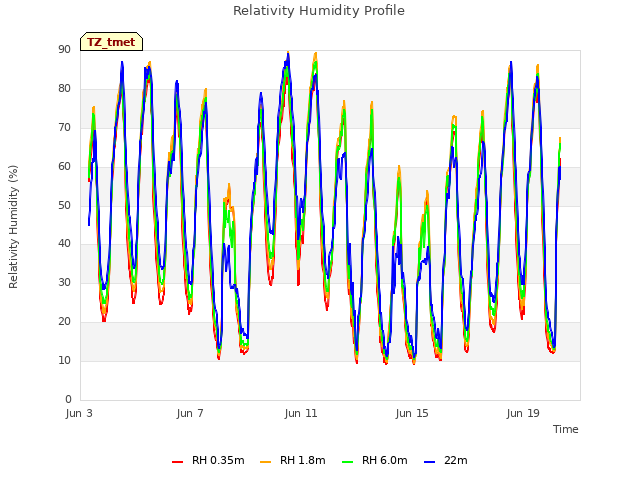Click the 20 y-axis tick label

tap(64, 322)
